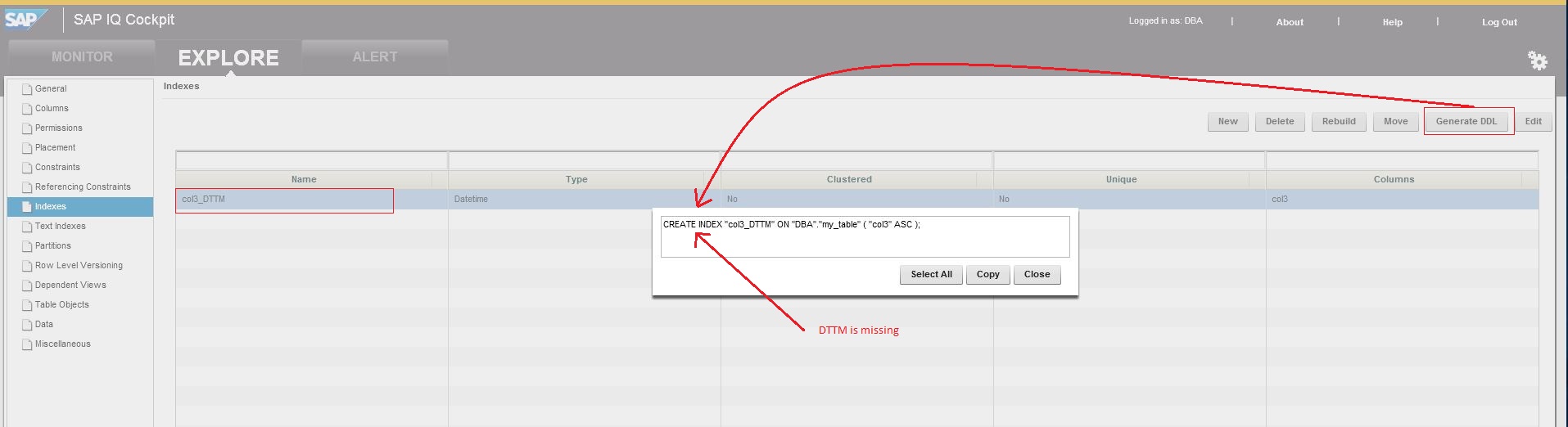Viewport: 1568px width, 427px height.
Task: Click Copy in DDL dialog
Action: [988, 275]
